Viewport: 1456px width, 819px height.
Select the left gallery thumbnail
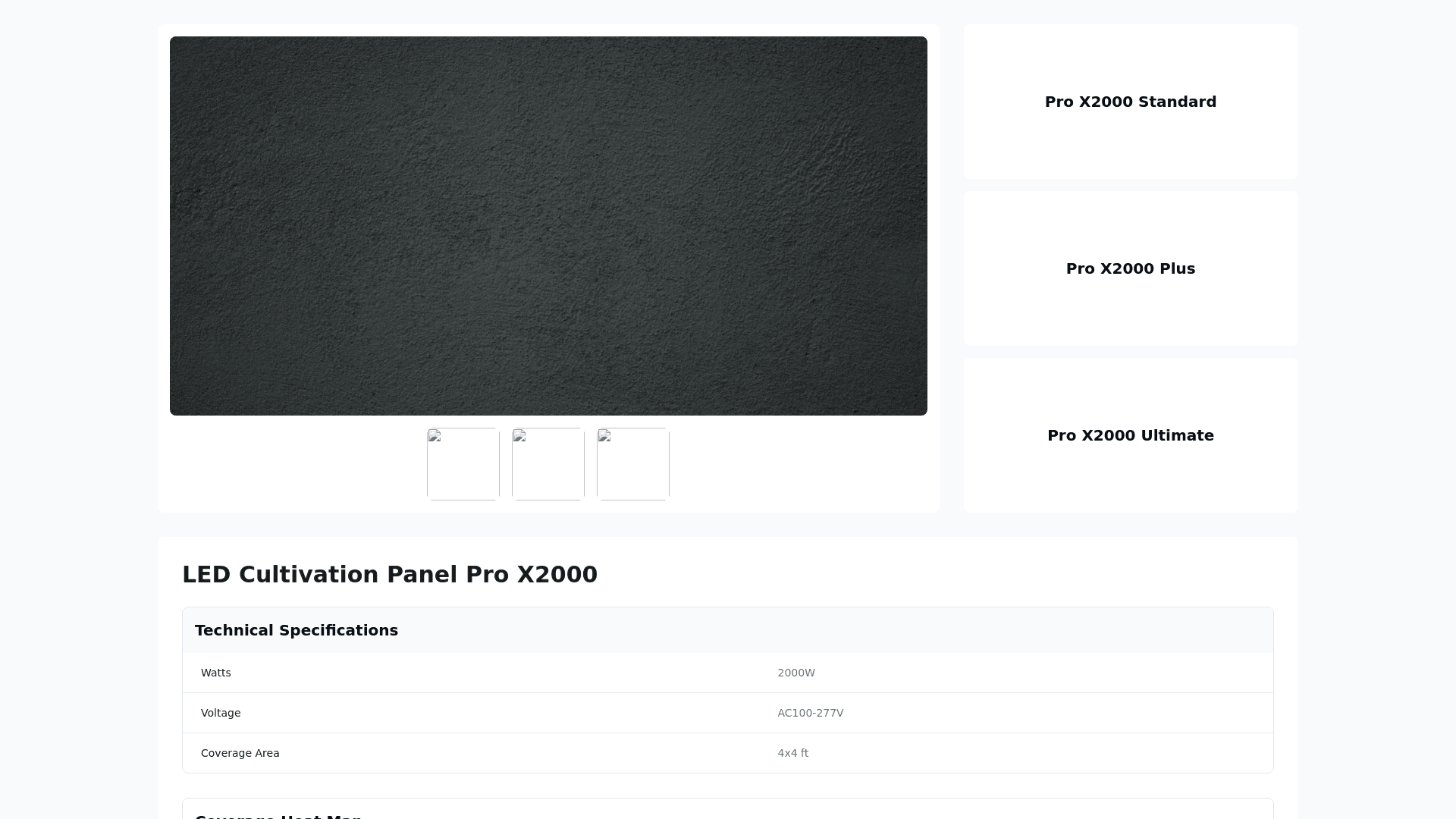463,464
